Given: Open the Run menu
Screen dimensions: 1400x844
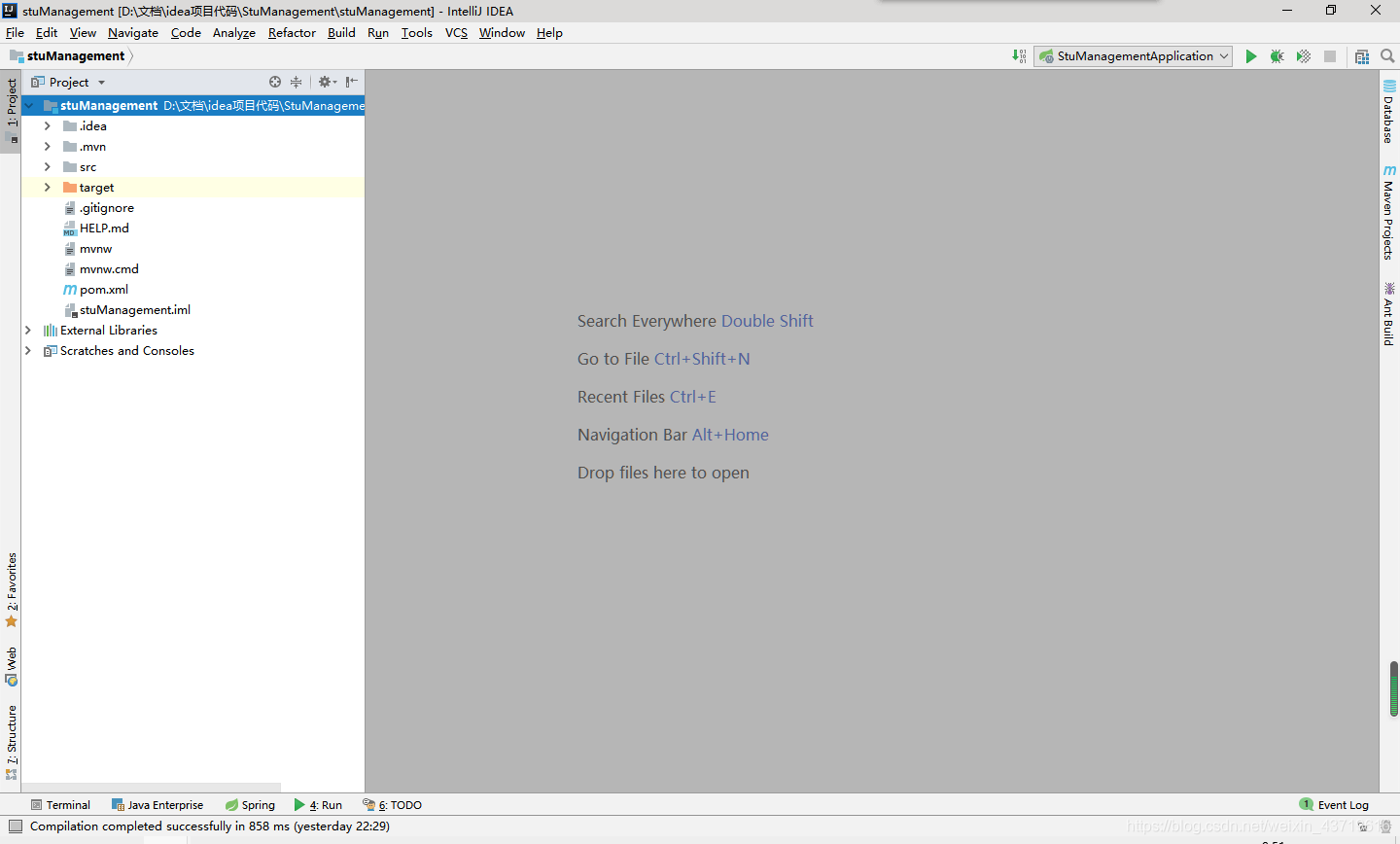Looking at the screenshot, I should (x=378, y=33).
